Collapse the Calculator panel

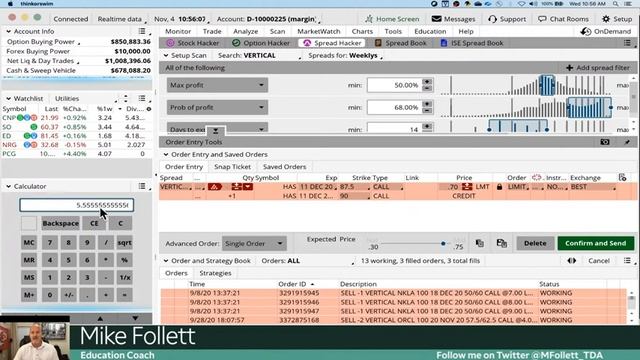[8, 186]
